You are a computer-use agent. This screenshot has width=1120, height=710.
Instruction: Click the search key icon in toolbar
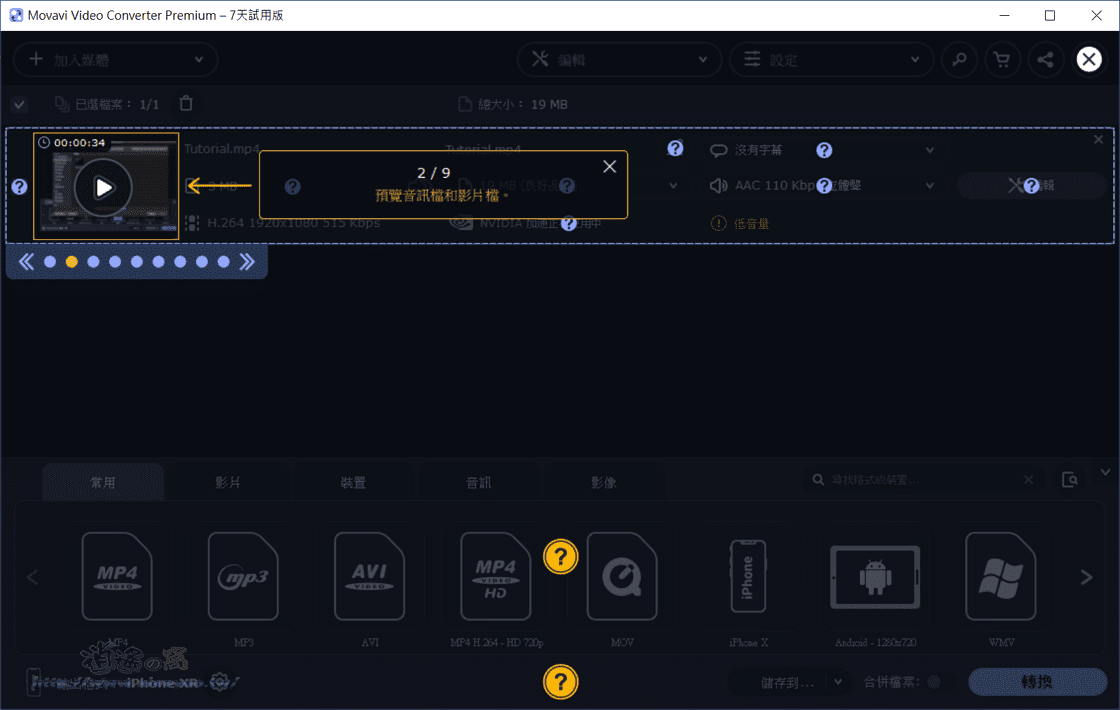(959, 60)
